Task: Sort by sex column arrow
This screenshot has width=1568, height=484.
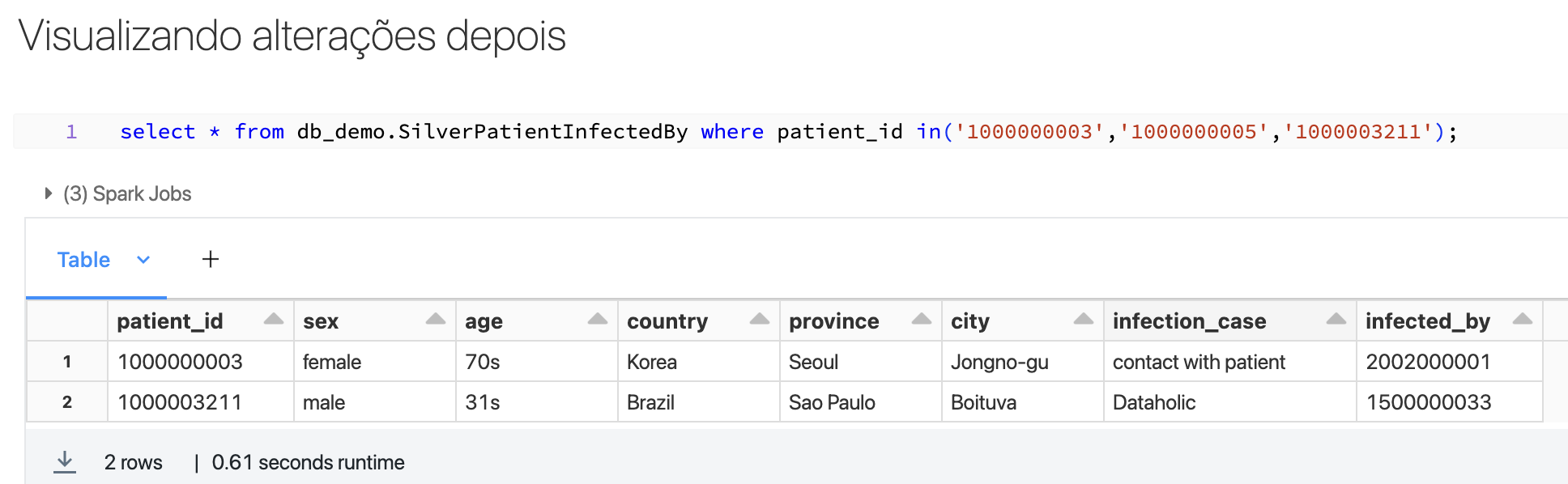Action: click(x=436, y=319)
